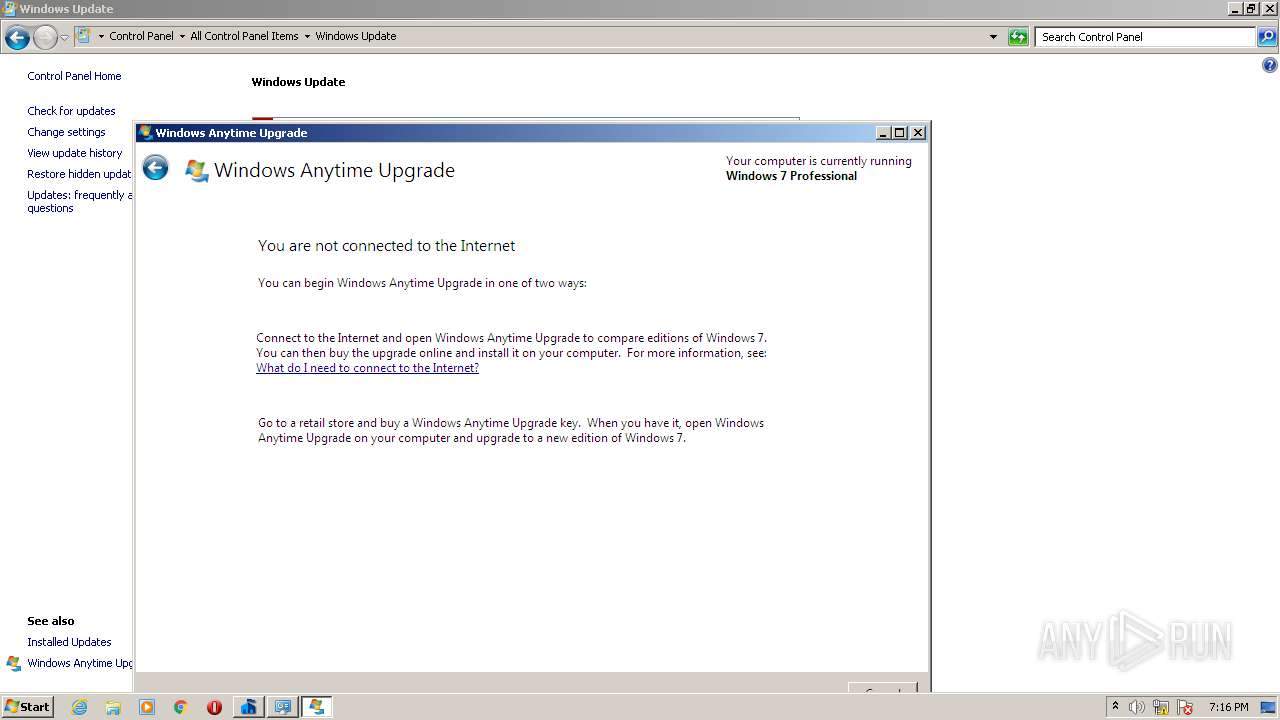Click Check for updates link
1280x720 pixels.
(x=71, y=111)
